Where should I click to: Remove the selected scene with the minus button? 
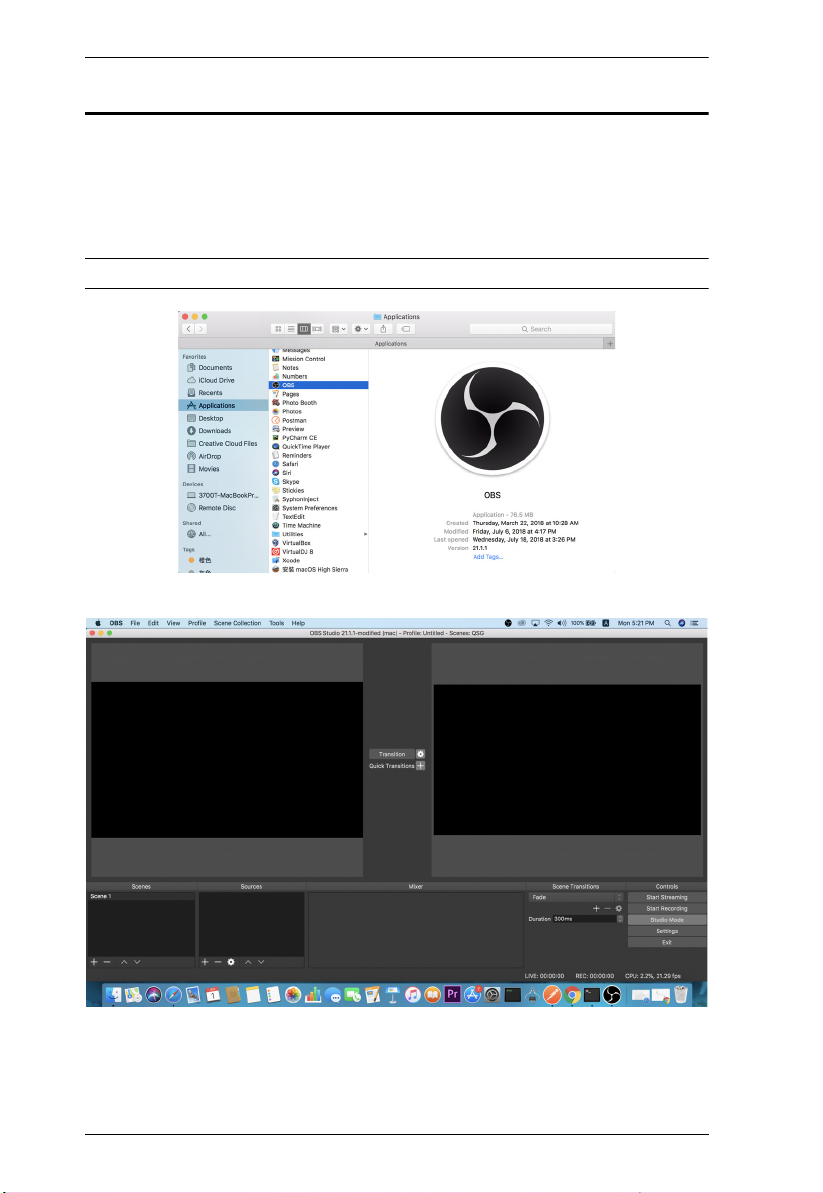tap(107, 962)
